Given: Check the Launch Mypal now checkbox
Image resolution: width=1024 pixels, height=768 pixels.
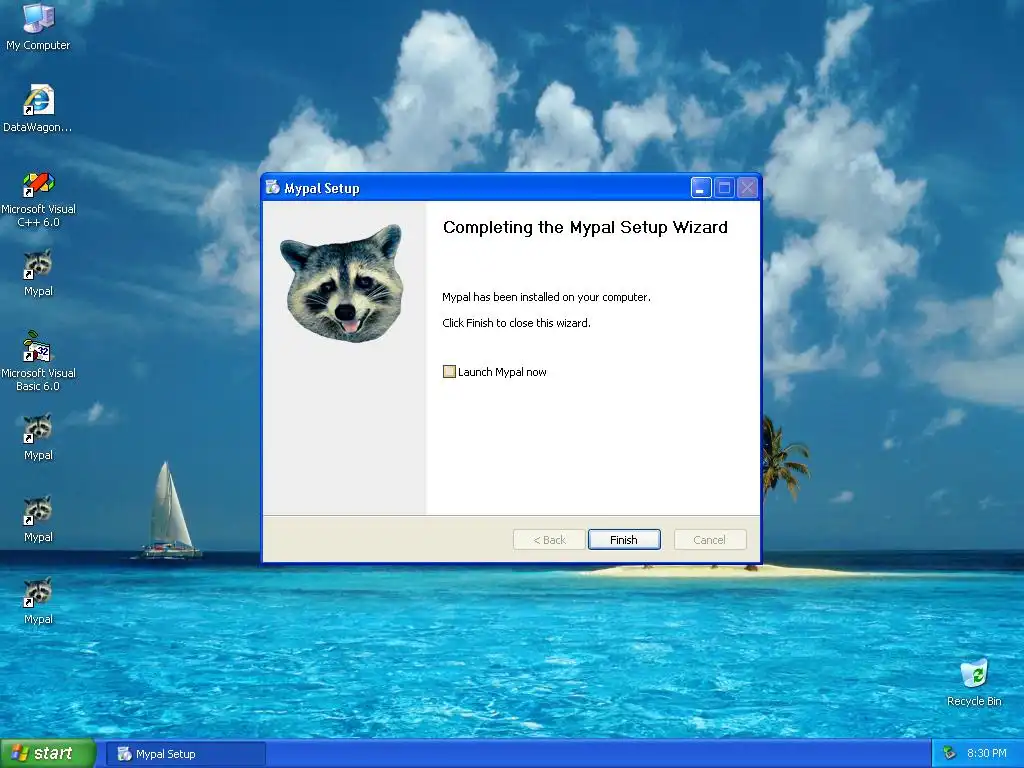Looking at the screenshot, I should coord(449,372).
